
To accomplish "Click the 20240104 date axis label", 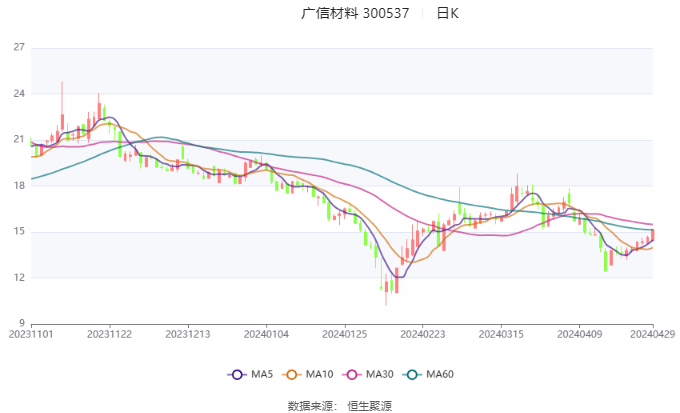I will [266, 334].
